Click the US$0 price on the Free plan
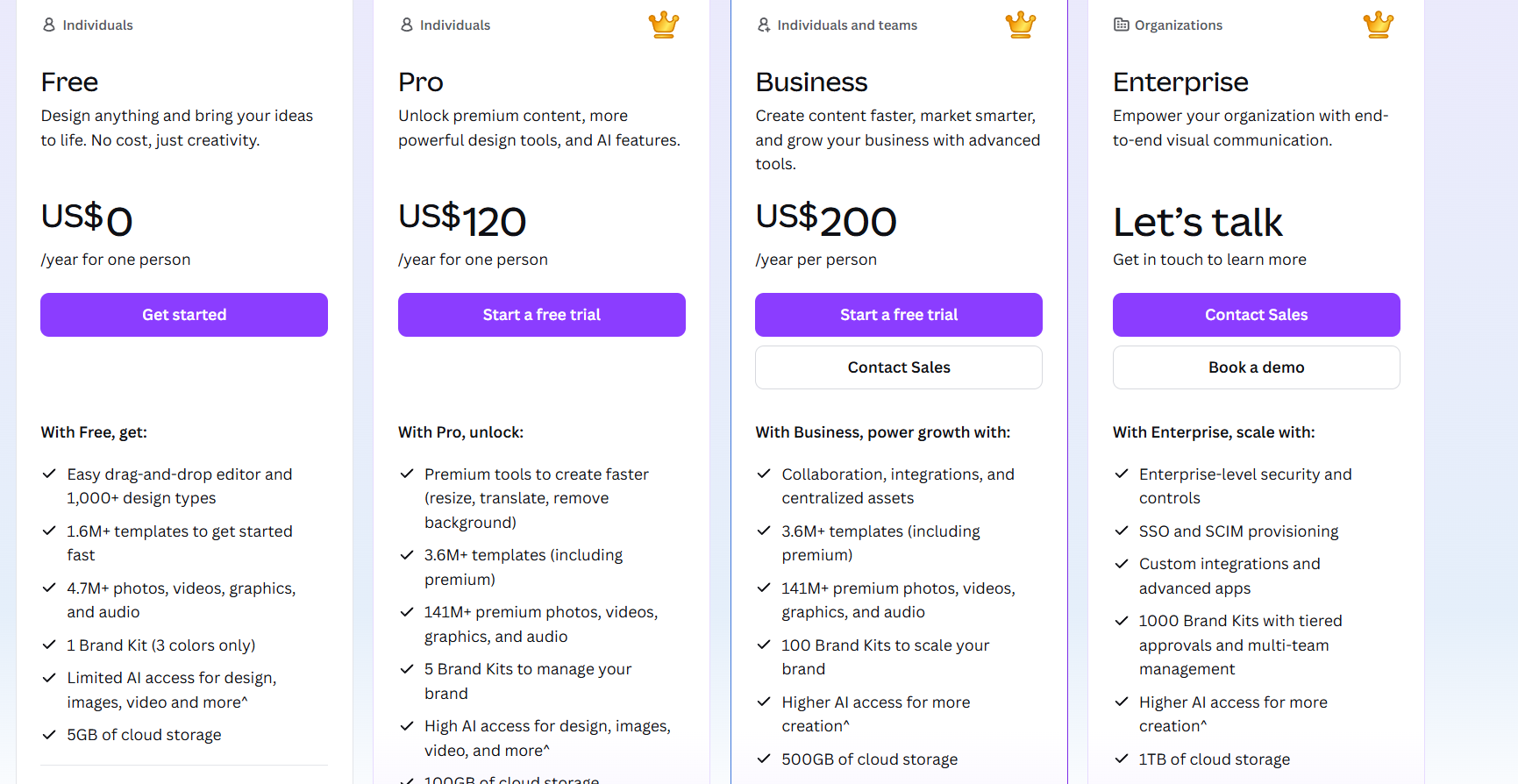Viewport: 1518px width, 784px height. tap(86, 219)
